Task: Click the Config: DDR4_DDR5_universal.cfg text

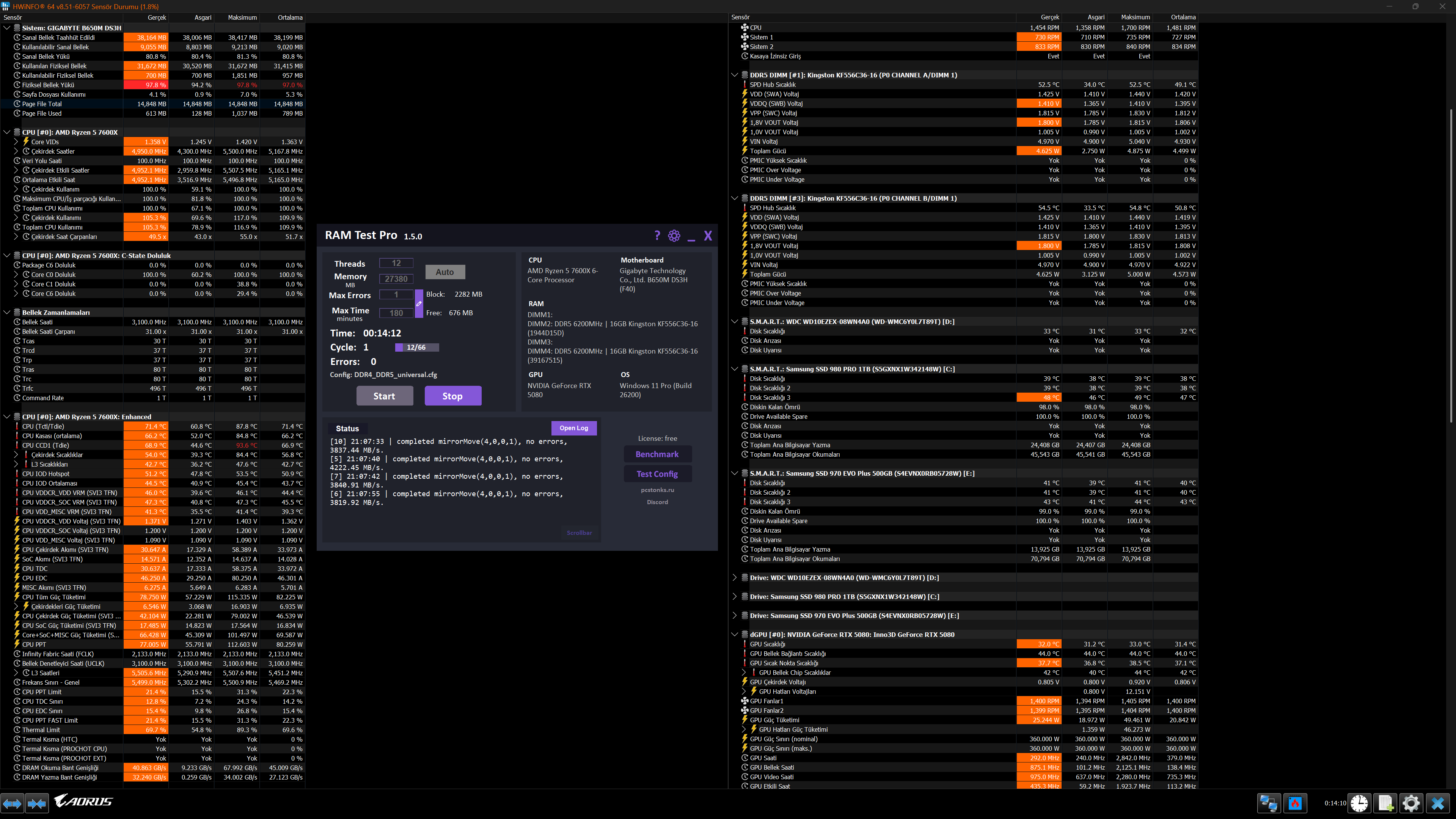Action: coord(384,375)
